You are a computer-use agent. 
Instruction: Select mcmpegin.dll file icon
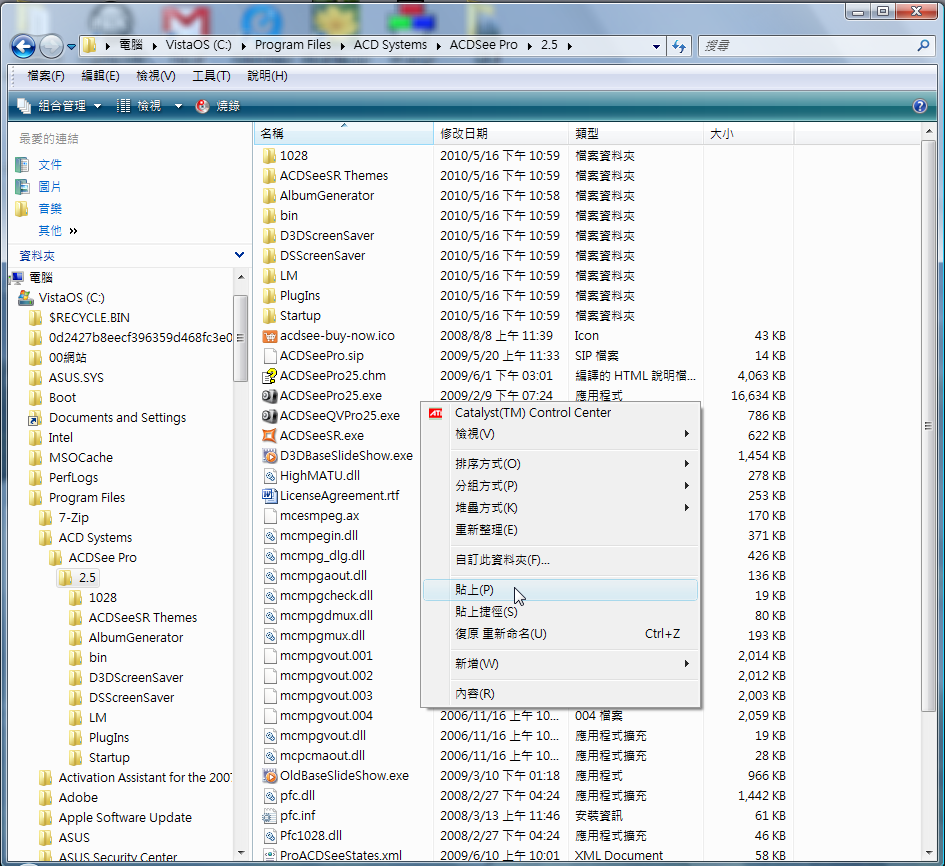[x=269, y=536]
